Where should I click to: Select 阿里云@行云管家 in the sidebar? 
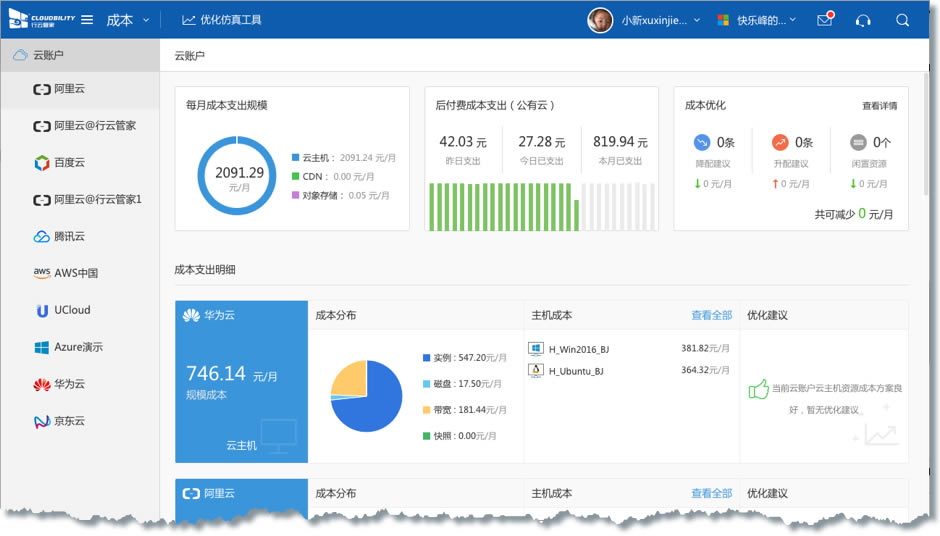80,126
